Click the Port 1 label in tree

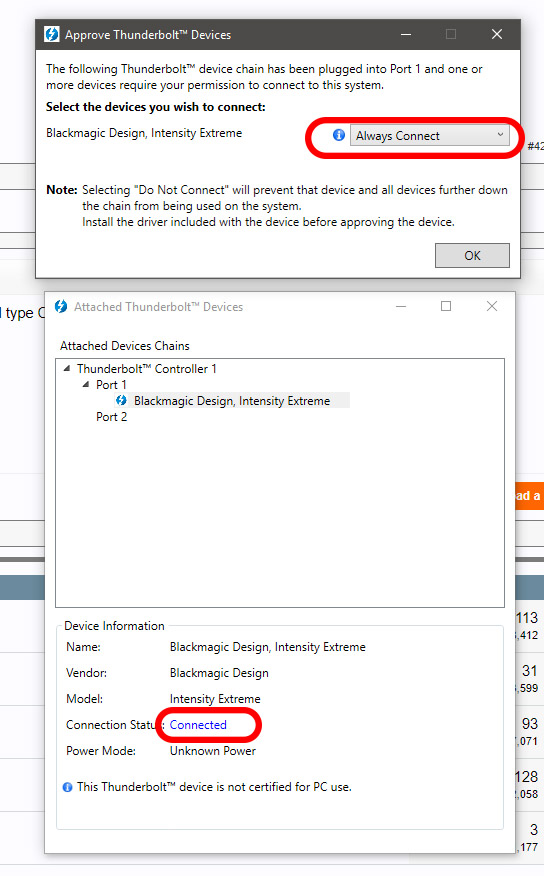[x=111, y=384]
